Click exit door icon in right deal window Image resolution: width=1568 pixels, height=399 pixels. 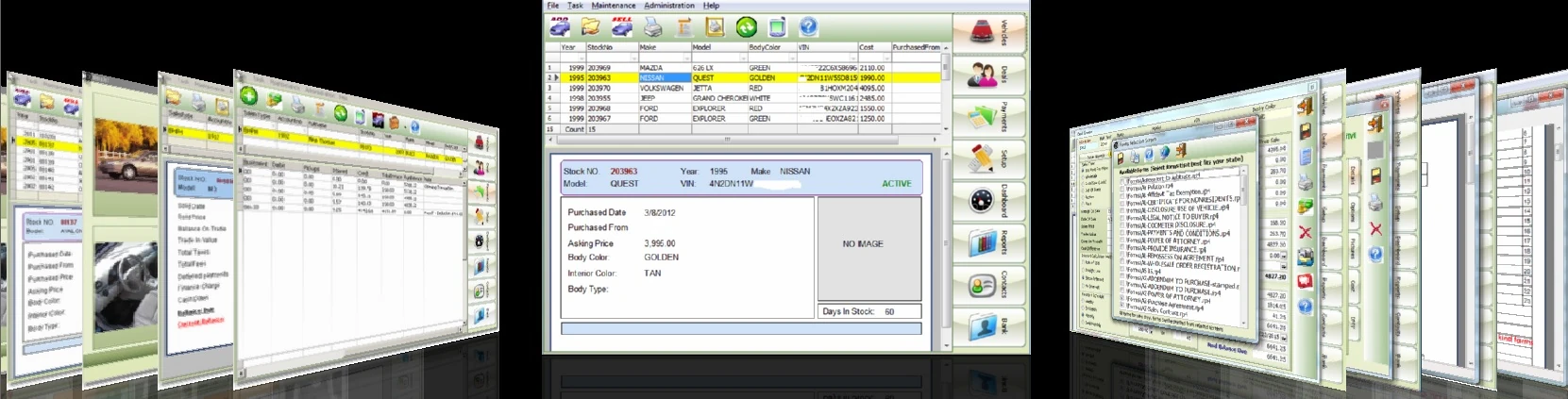point(1305,108)
